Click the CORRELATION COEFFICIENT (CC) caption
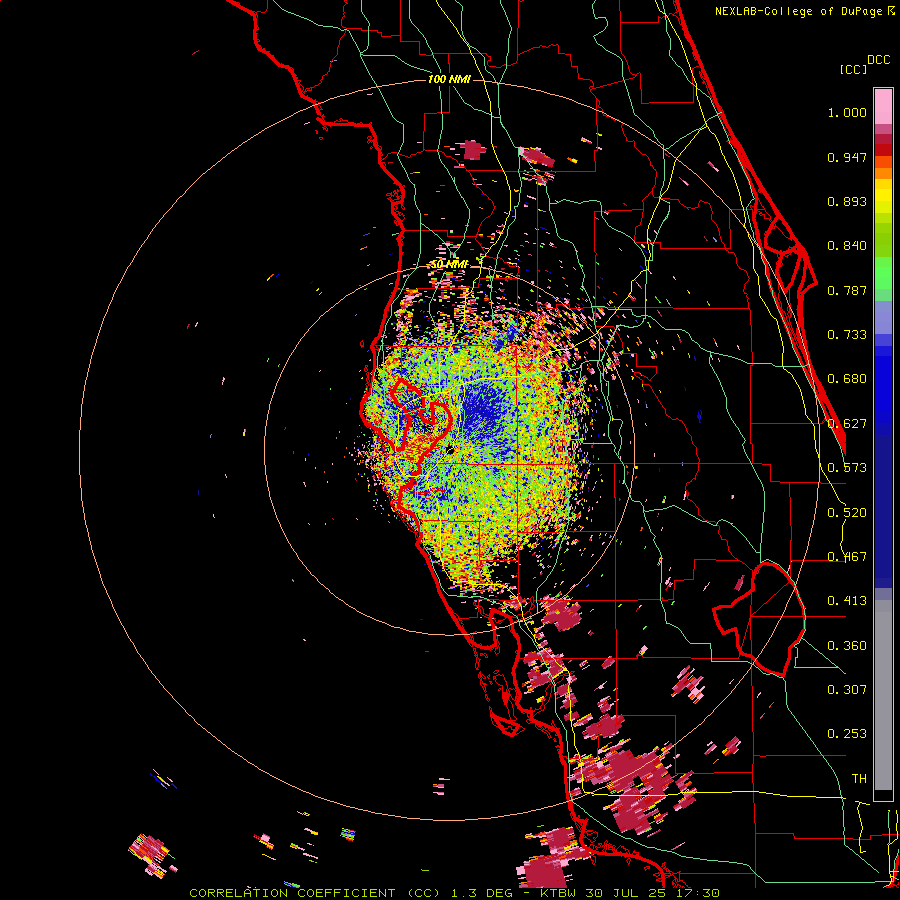Viewport: 900px width, 900px height. tap(315, 893)
